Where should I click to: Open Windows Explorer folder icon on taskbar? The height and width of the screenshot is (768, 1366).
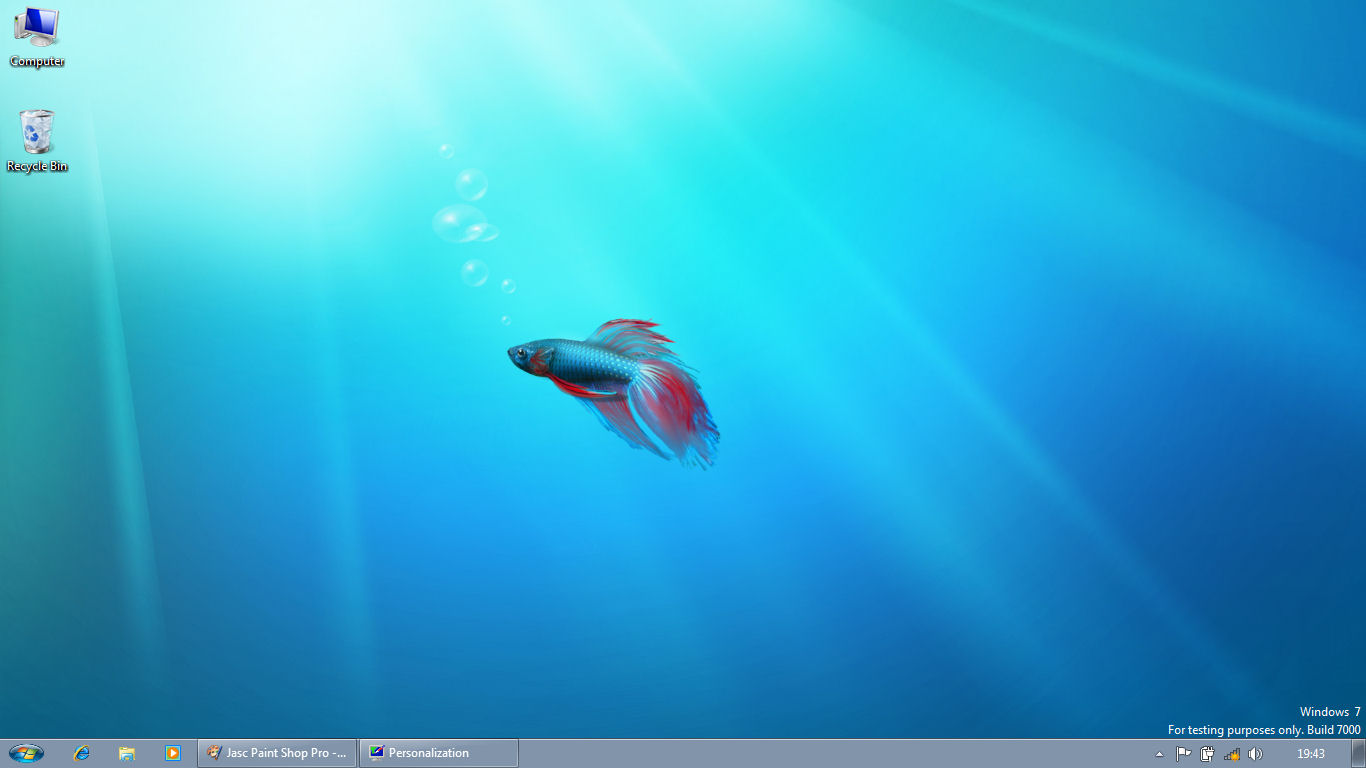click(x=127, y=753)
